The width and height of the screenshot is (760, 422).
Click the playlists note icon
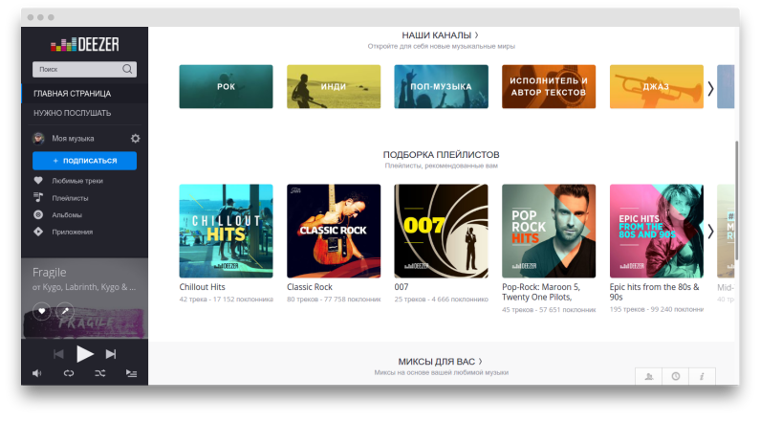tap(38, 198)
